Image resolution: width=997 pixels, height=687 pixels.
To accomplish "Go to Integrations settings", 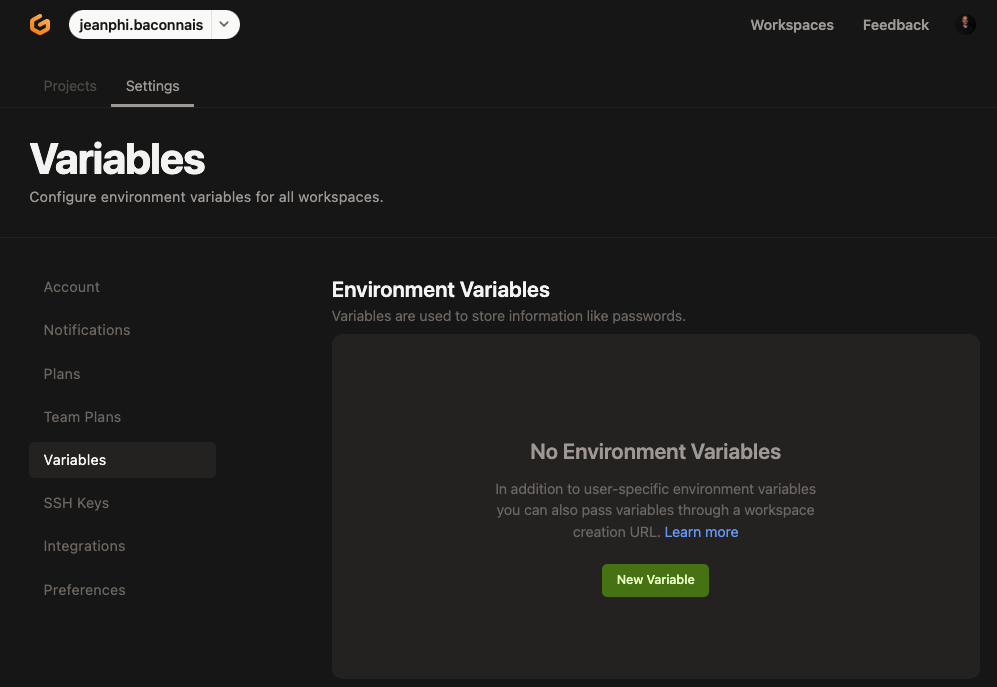I will (x=84, y=546).
